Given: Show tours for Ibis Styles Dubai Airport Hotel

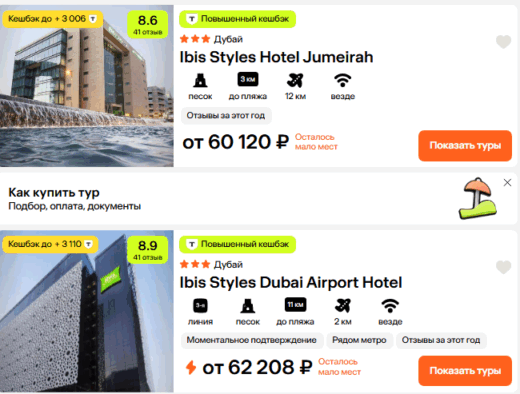Looking at the screenshot, I should pos(465,371).
